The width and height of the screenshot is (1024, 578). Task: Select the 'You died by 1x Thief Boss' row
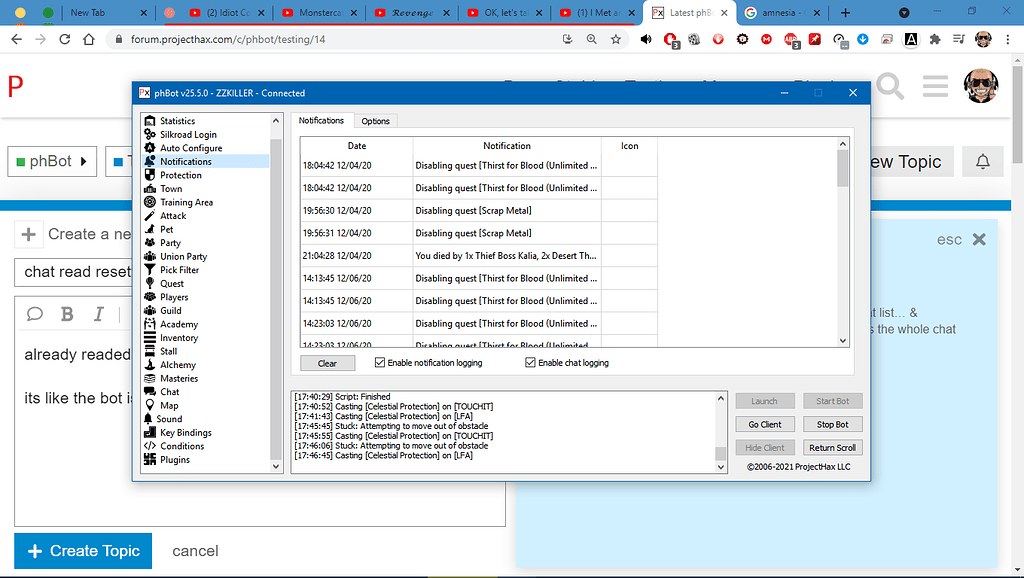click(479, 255)
